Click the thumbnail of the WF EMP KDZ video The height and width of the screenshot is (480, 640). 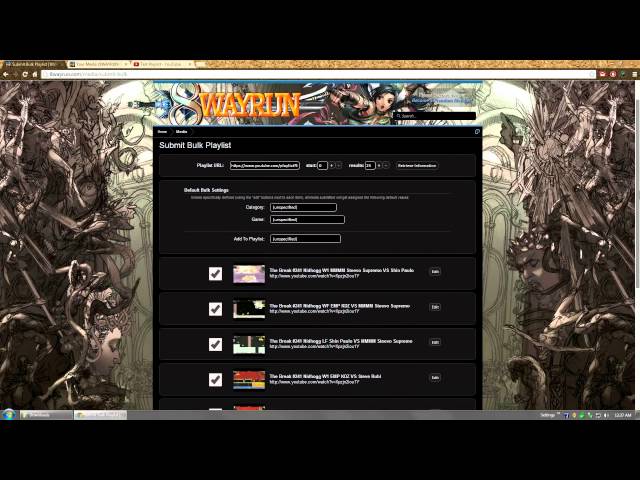click(x=249, y=309)
